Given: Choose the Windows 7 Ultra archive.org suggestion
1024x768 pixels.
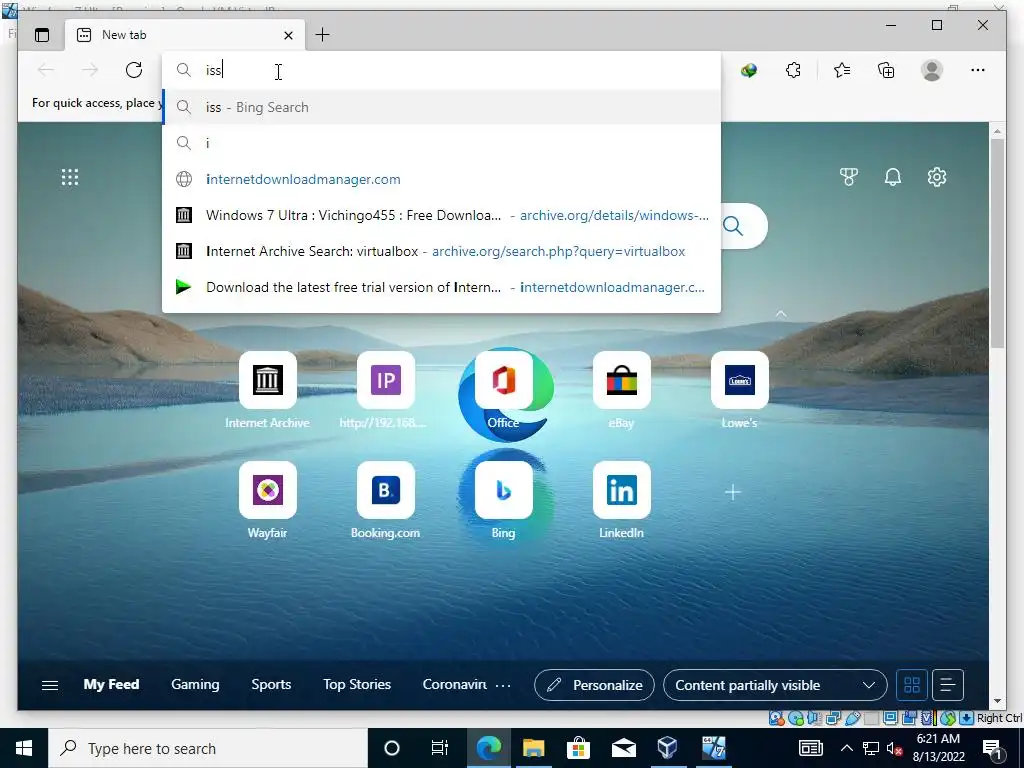Looking at the screenshot, I should tap(441, 215).
